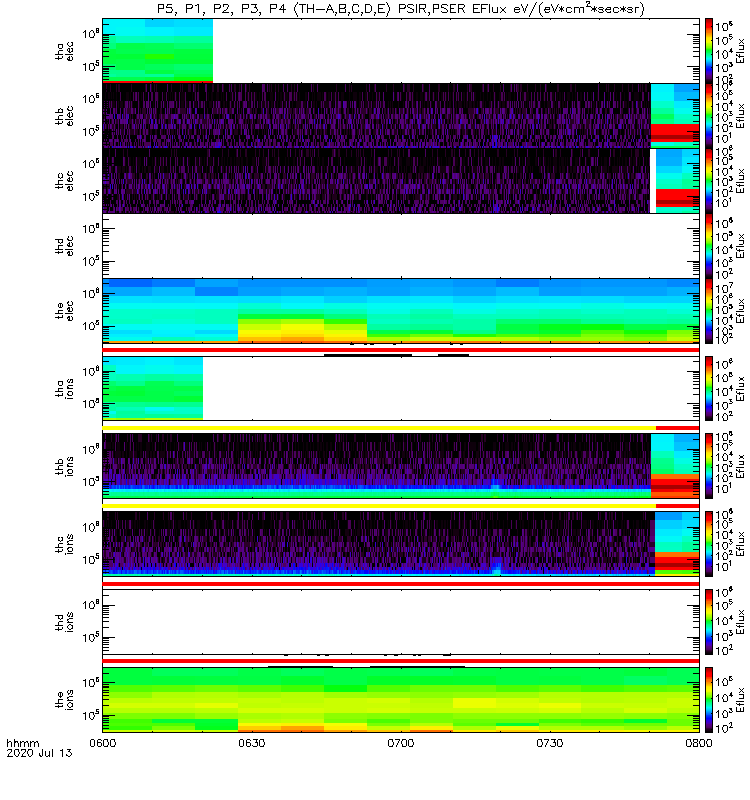
Task: Click the 'thc elec' axis label
Action: 64,181
